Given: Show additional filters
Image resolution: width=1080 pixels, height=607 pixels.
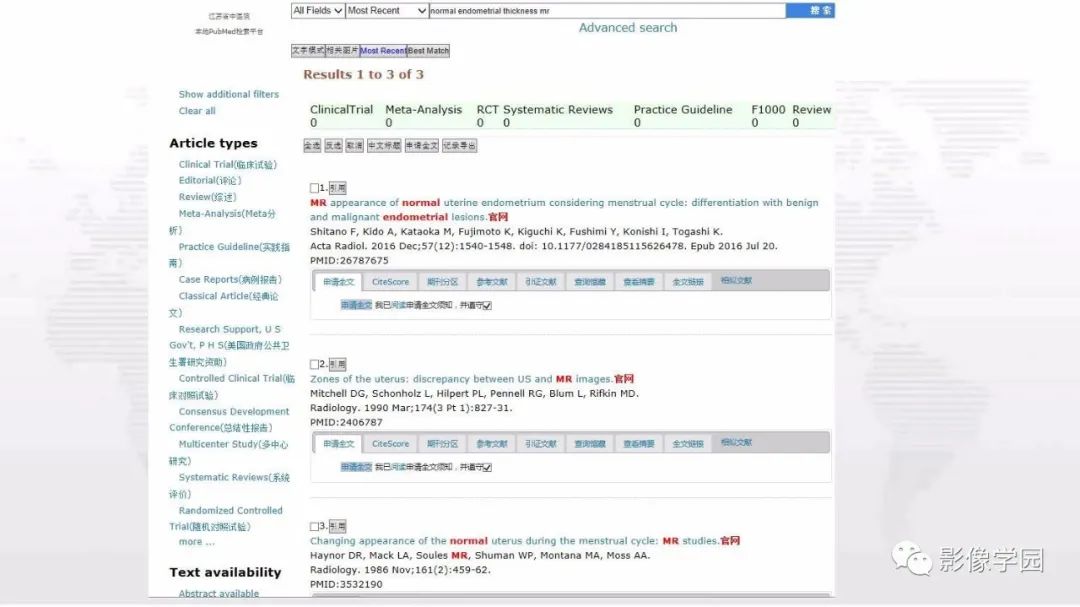Looking at the screenshot, I should point(229,94).
